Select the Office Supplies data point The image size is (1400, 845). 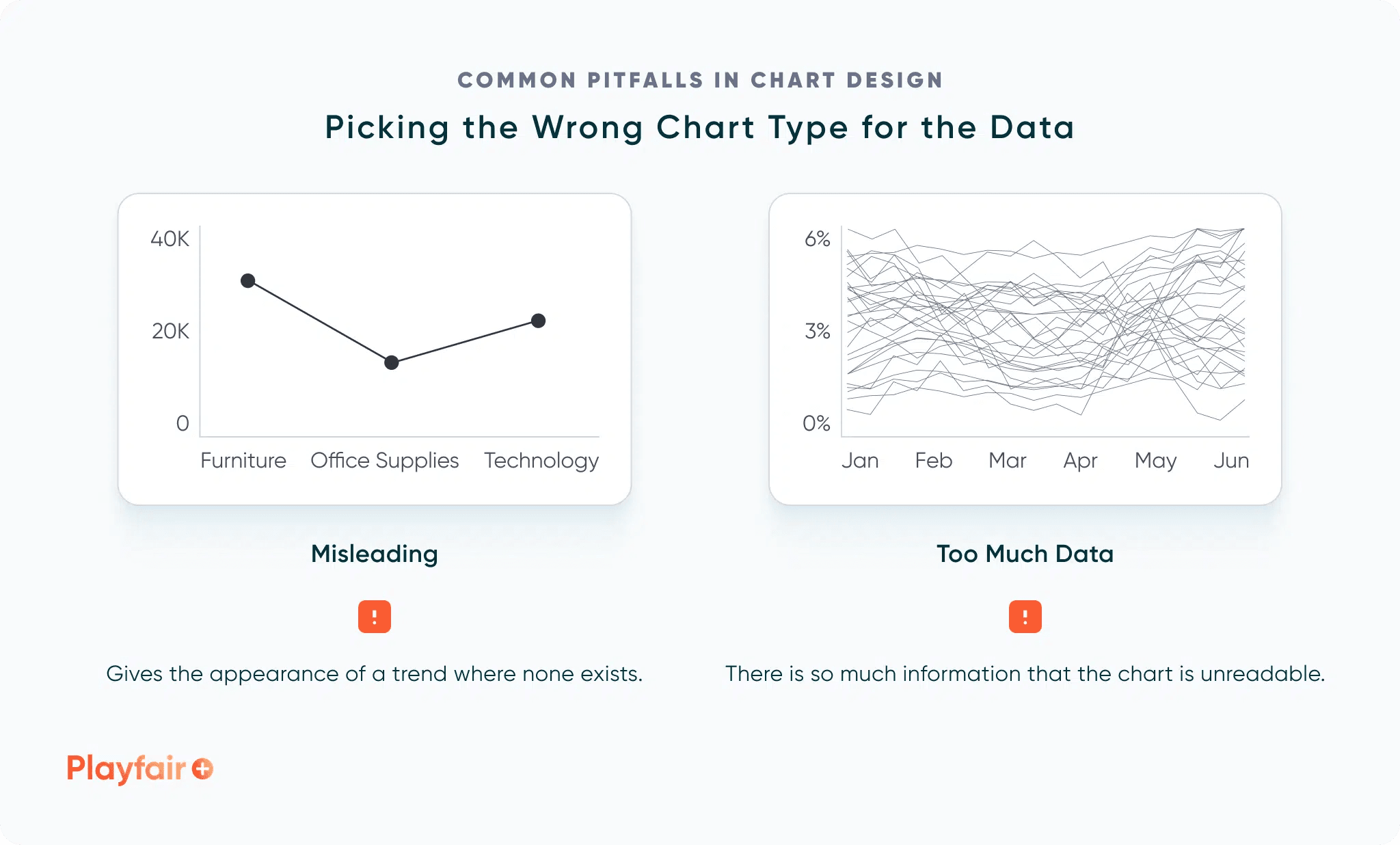coord(391,362)
